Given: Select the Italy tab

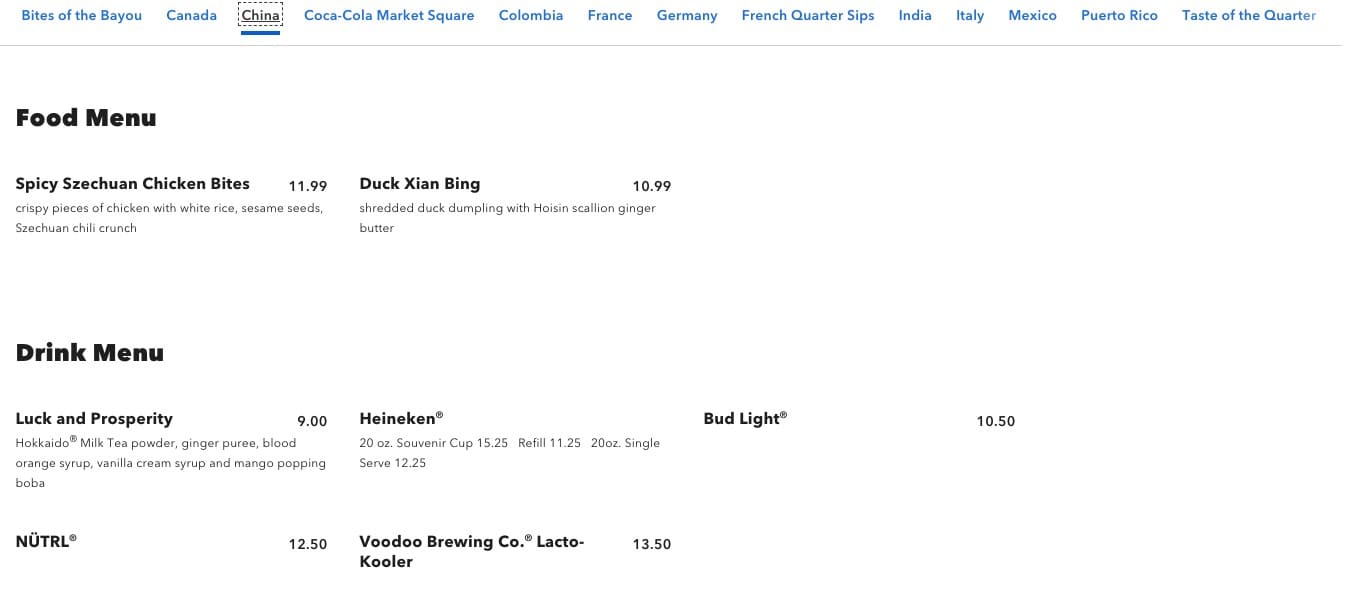Looking at the screenshot, I should [x=969, y=16].
